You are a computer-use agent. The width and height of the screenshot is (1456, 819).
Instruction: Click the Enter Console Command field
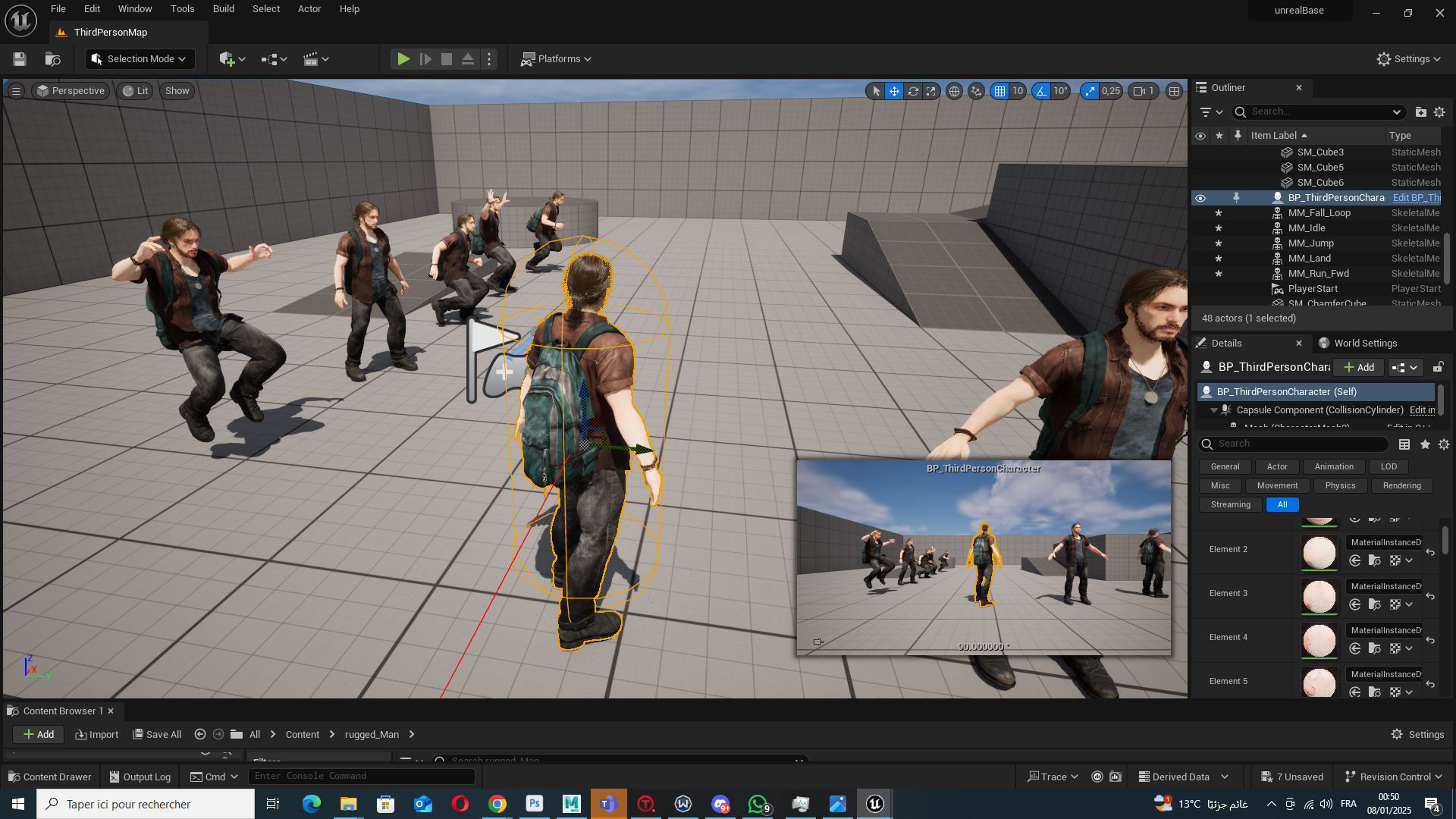(x=362, y=776)
